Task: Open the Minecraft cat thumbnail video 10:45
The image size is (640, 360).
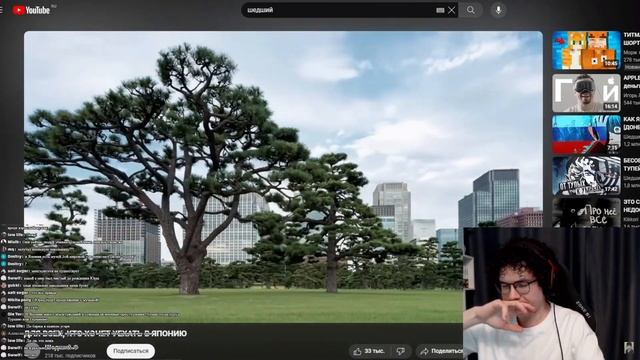Action: tap(586, 51)
